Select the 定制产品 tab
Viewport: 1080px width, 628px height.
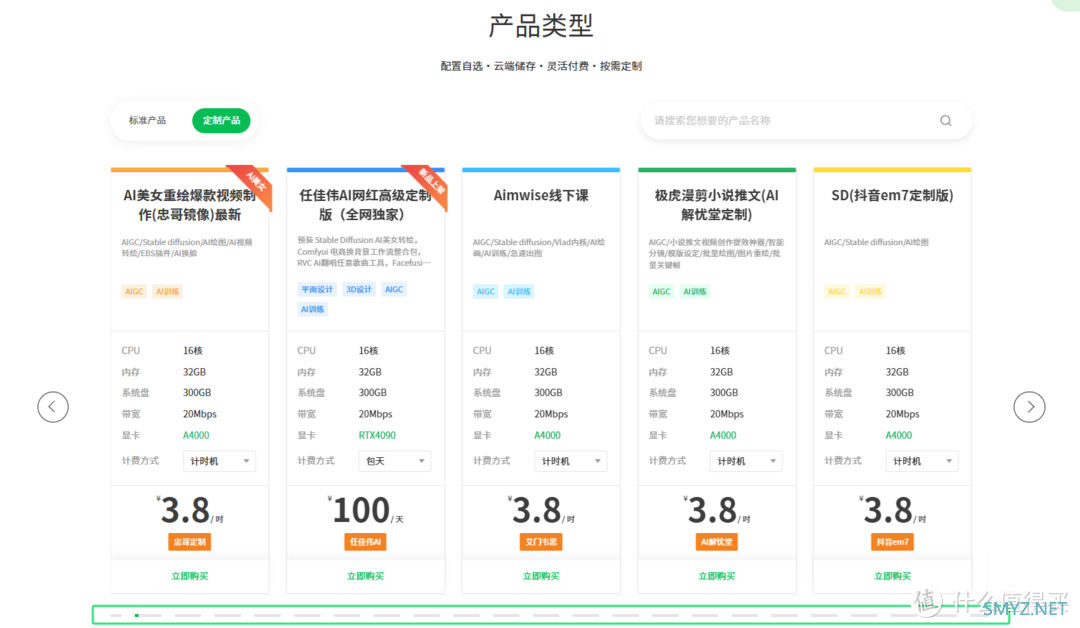pos(221,121)
